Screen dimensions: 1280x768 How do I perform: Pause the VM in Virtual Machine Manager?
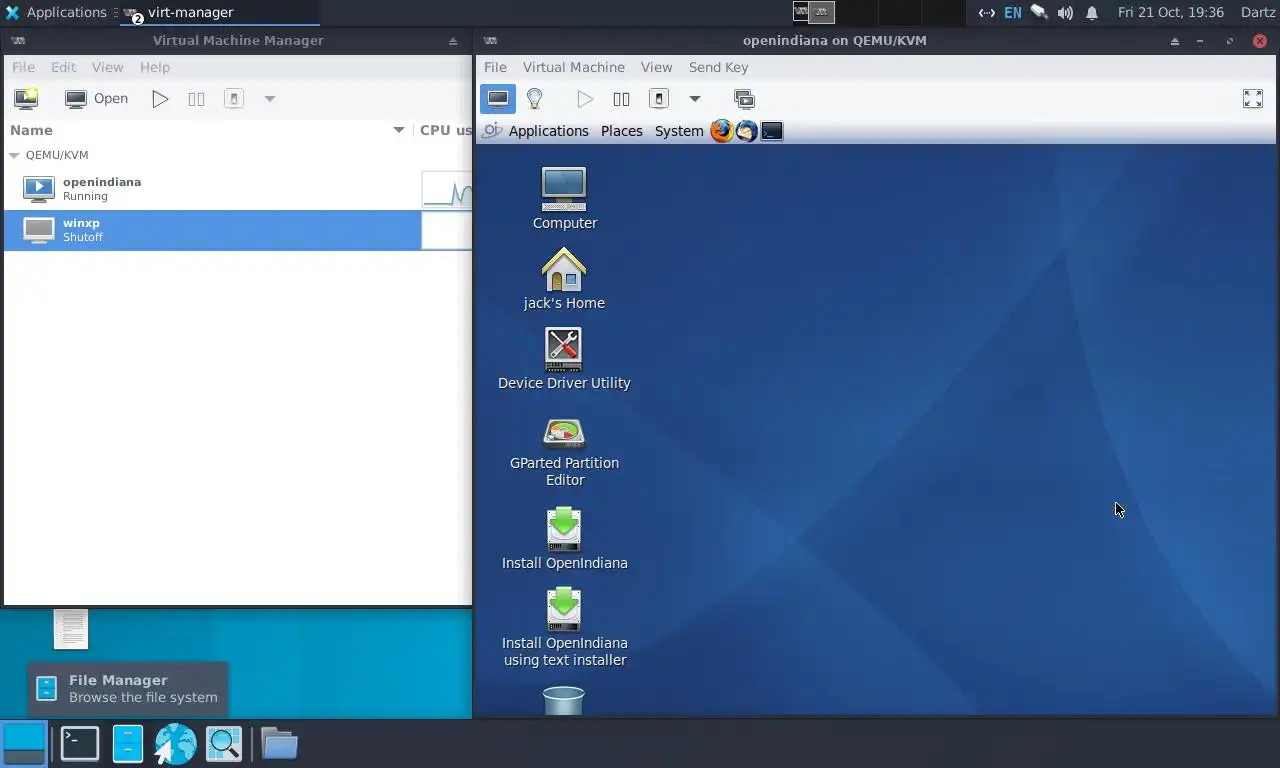click(196, 98)
